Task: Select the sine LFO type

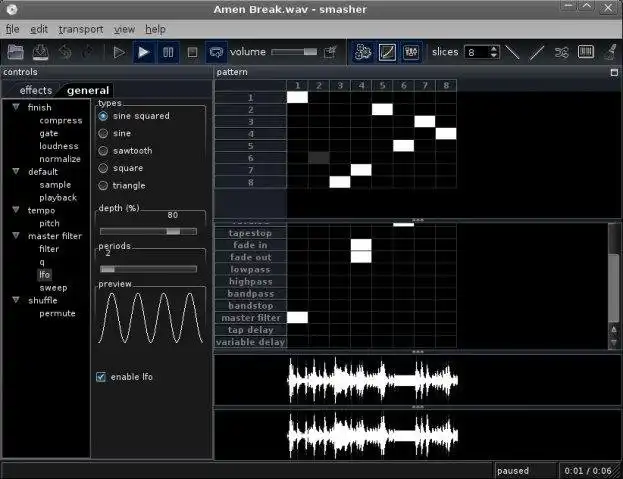Action: (x=103, y=133)
